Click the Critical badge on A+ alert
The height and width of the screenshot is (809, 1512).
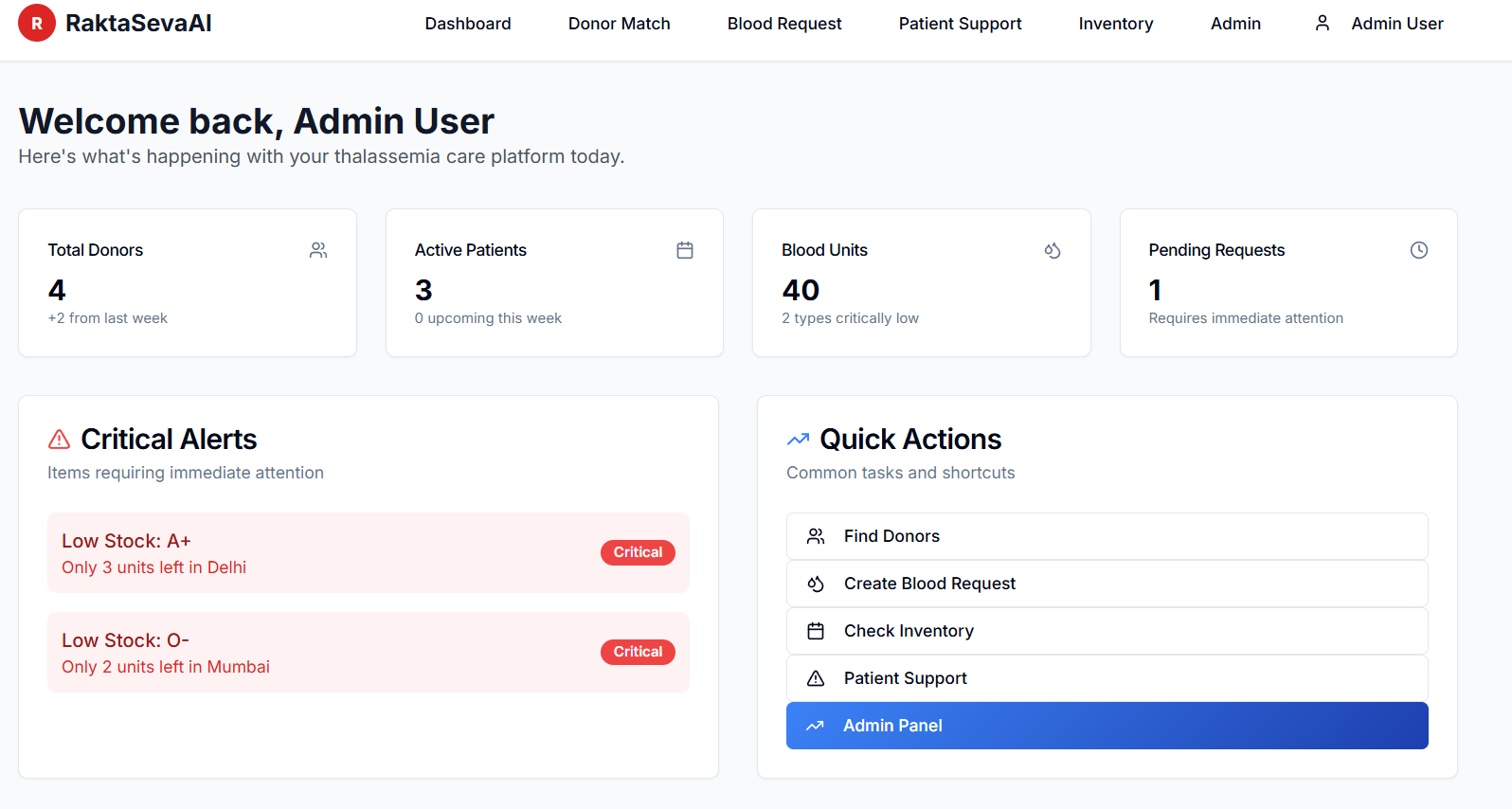(638, 552)
